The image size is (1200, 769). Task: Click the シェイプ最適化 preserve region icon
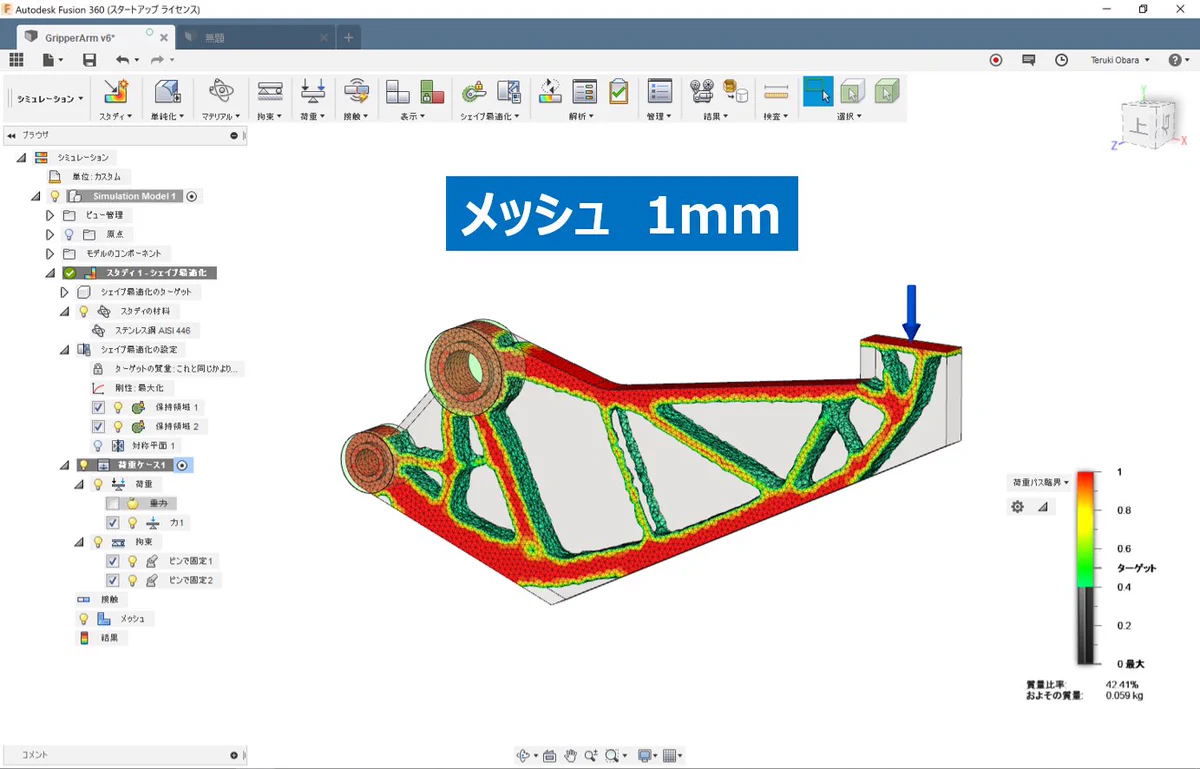[474, 93]
